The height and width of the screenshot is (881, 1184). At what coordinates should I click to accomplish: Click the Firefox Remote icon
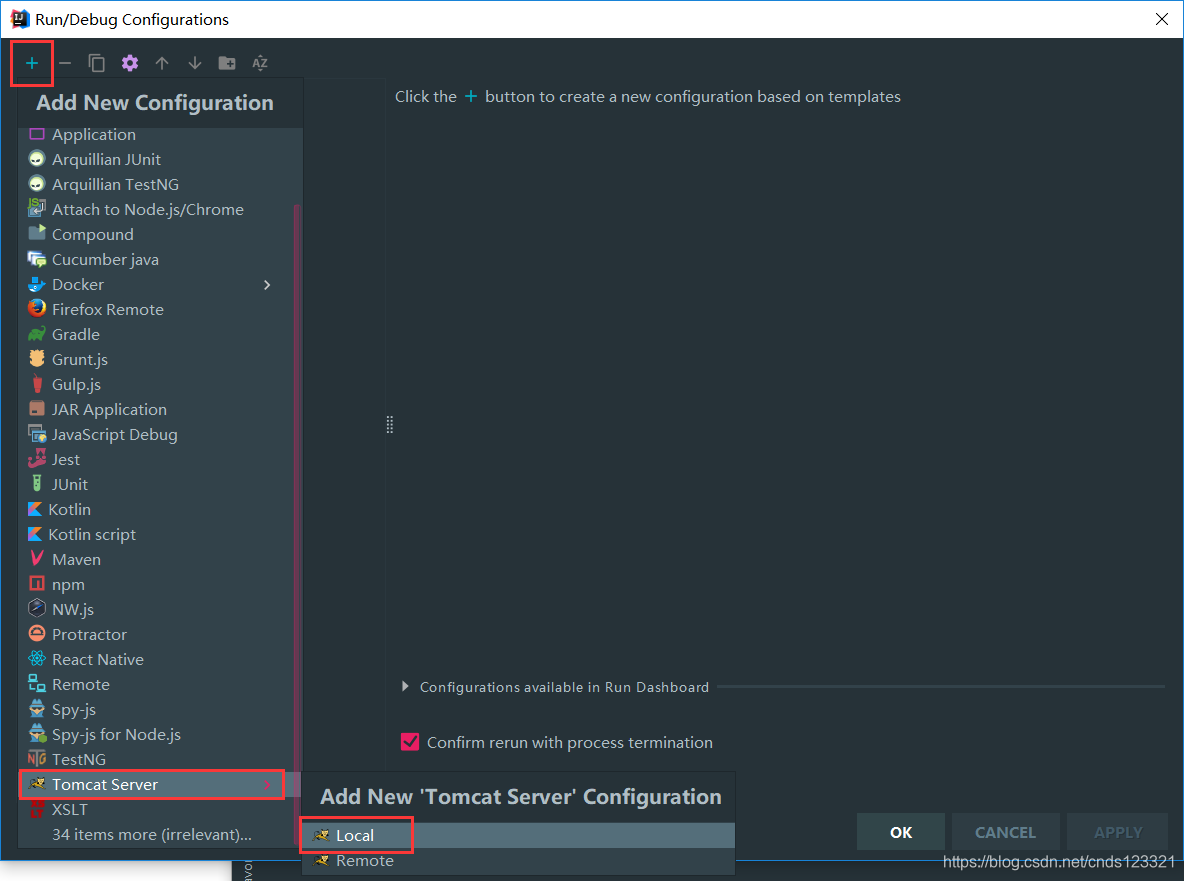tap(36, 309)
